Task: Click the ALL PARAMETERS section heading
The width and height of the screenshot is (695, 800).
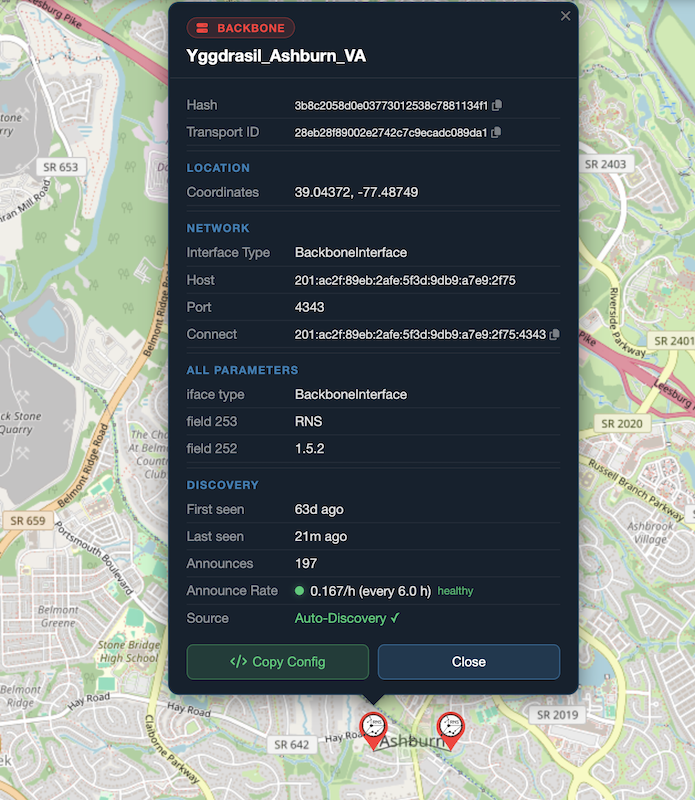Action: (242, 370)
